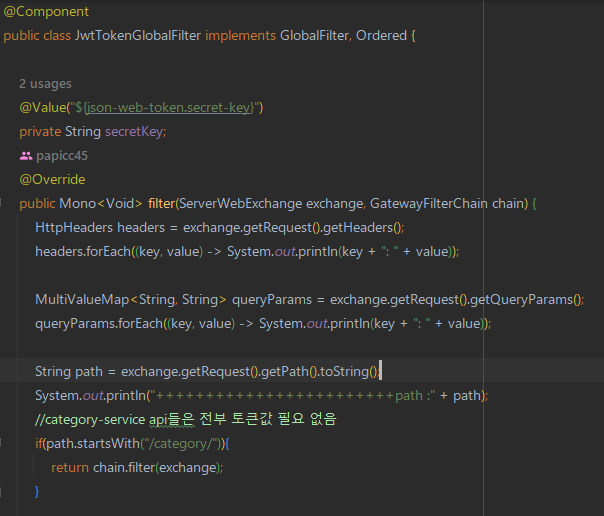Click headers.forEach call
This screenshot has height=516, width=604.
pyautogui.click(x=83, y=251)
